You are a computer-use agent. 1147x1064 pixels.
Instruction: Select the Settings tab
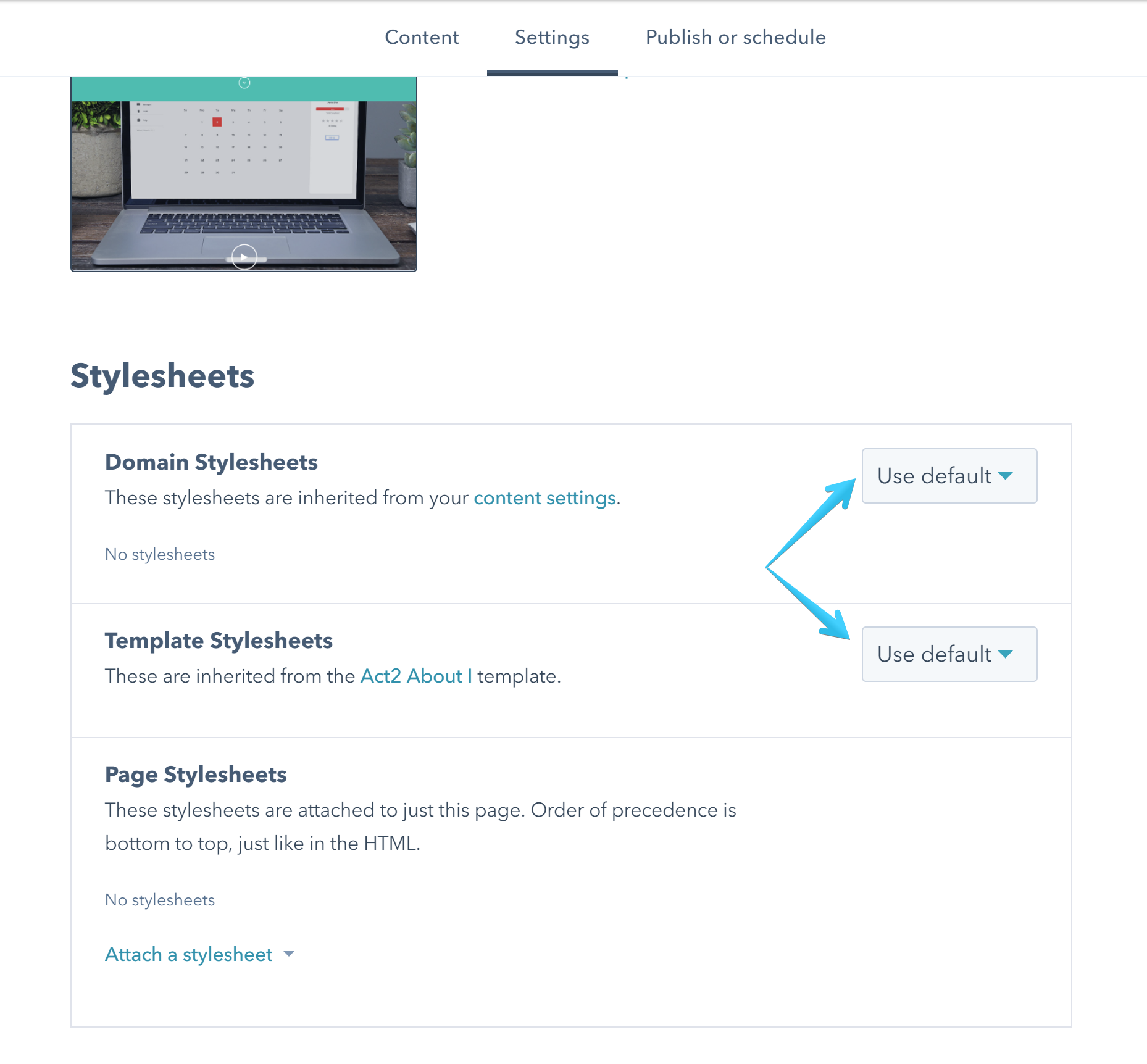click(551, 37)
